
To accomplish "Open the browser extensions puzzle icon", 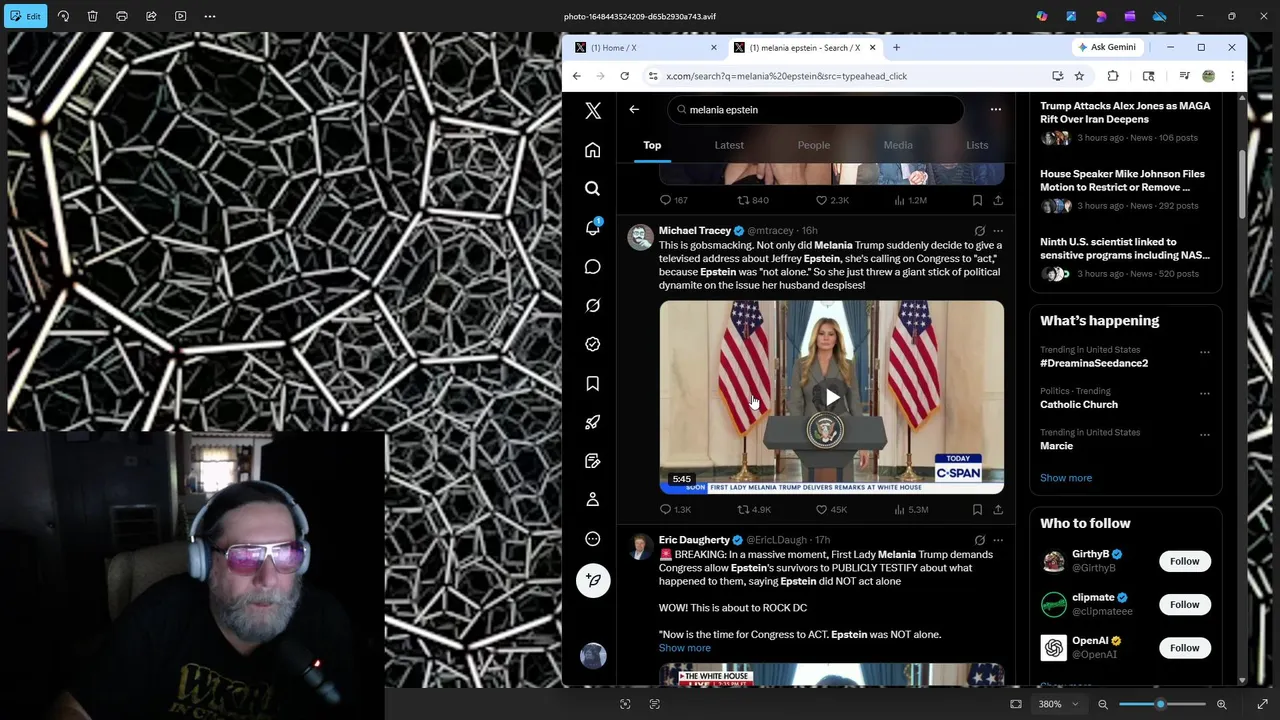I will (1113, 76).
